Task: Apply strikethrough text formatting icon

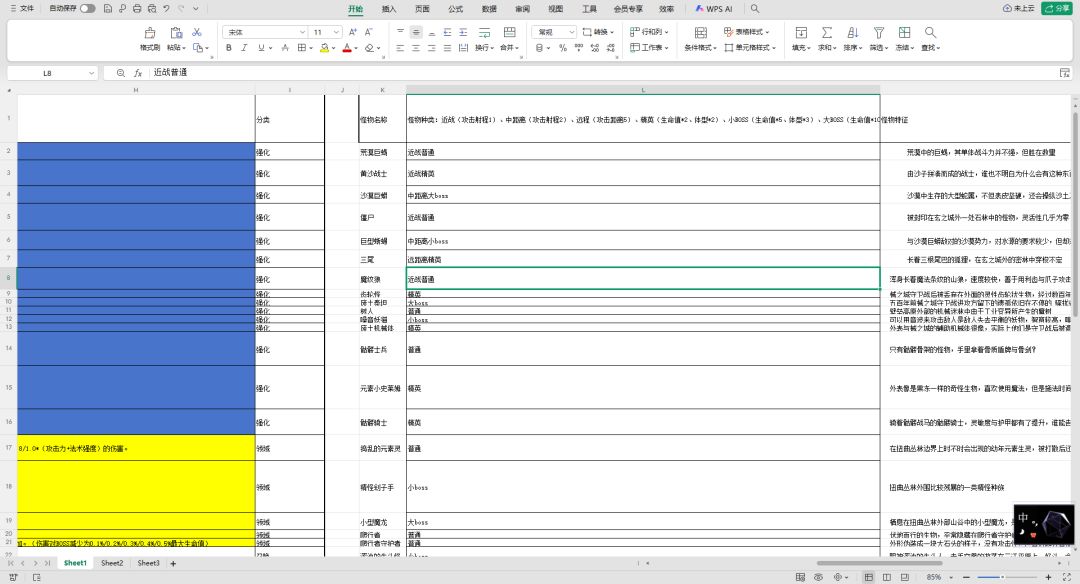Action: (x=285, y=48)
